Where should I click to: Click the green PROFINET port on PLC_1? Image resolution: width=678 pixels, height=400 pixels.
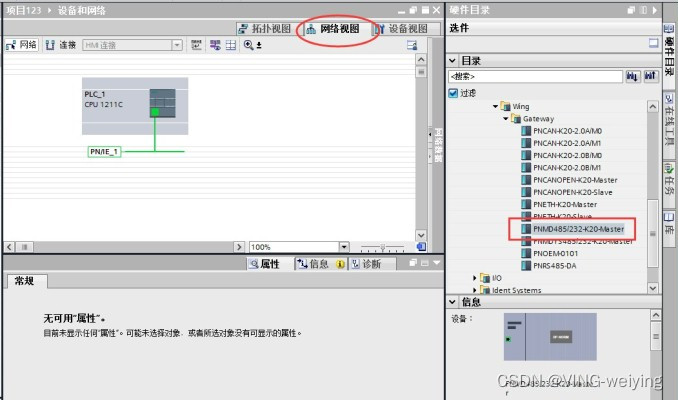pyautogui.click(x=154, y=112)
